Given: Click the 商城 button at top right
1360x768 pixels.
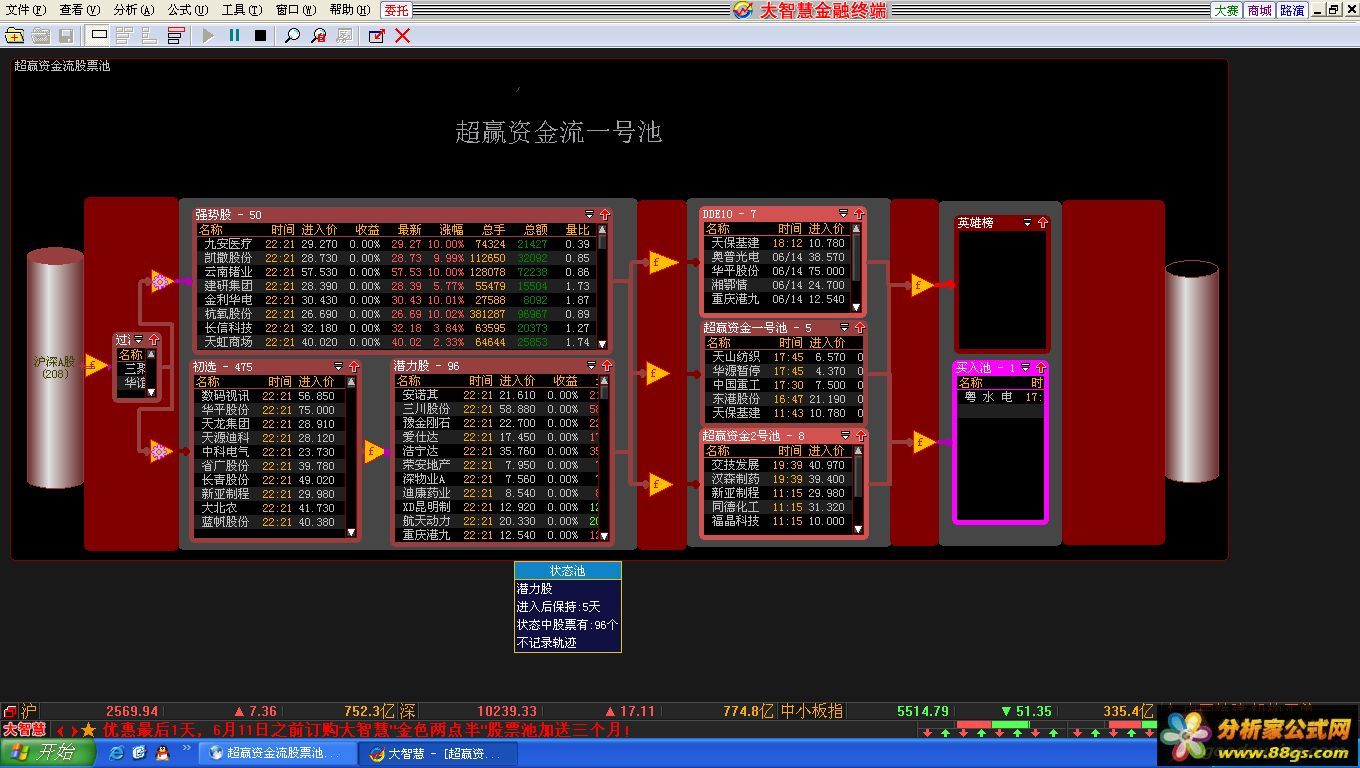Looking at the screenshot, I should 1259,10.
